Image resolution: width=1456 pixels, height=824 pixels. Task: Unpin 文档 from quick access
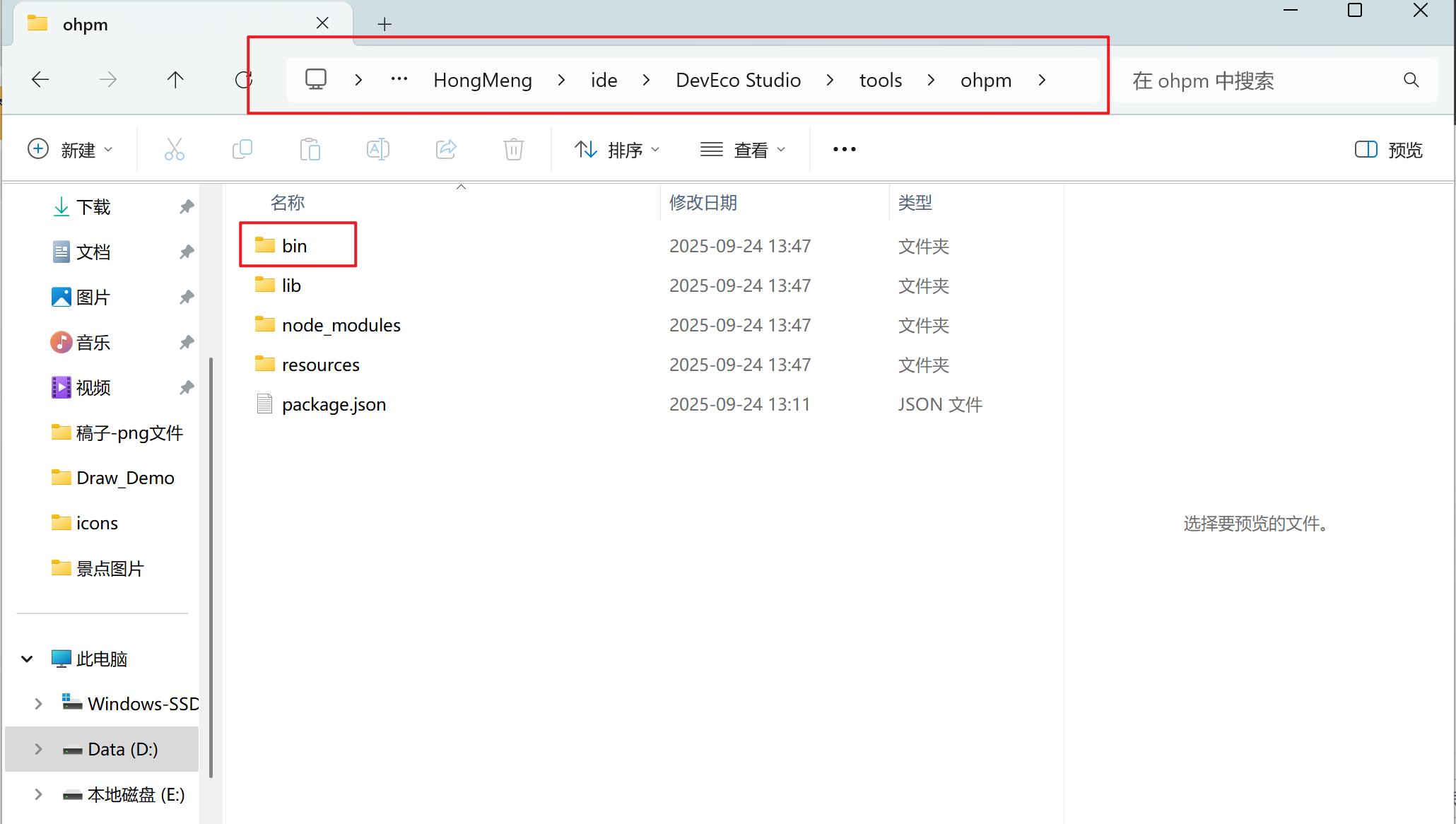(x=186, y=252)
